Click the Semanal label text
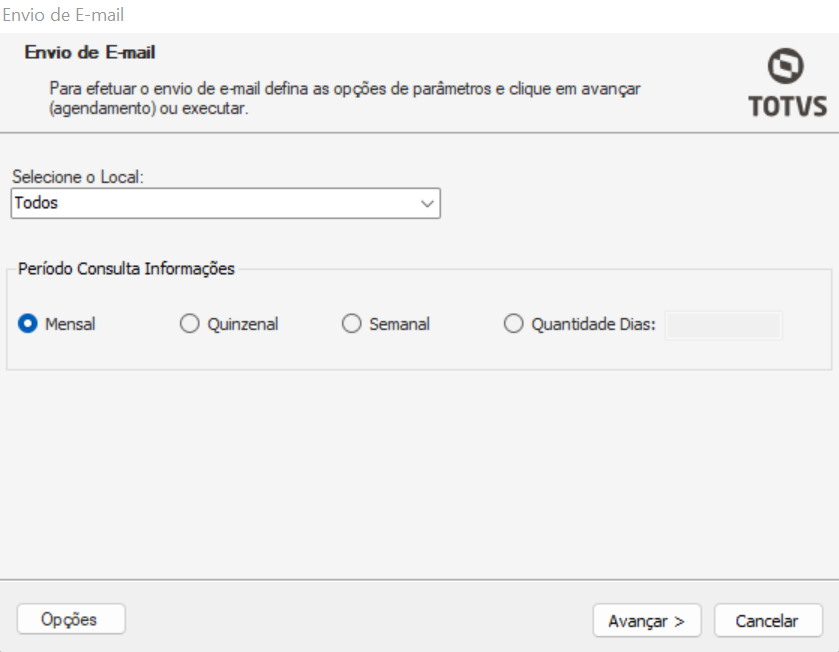 point(399,324)
